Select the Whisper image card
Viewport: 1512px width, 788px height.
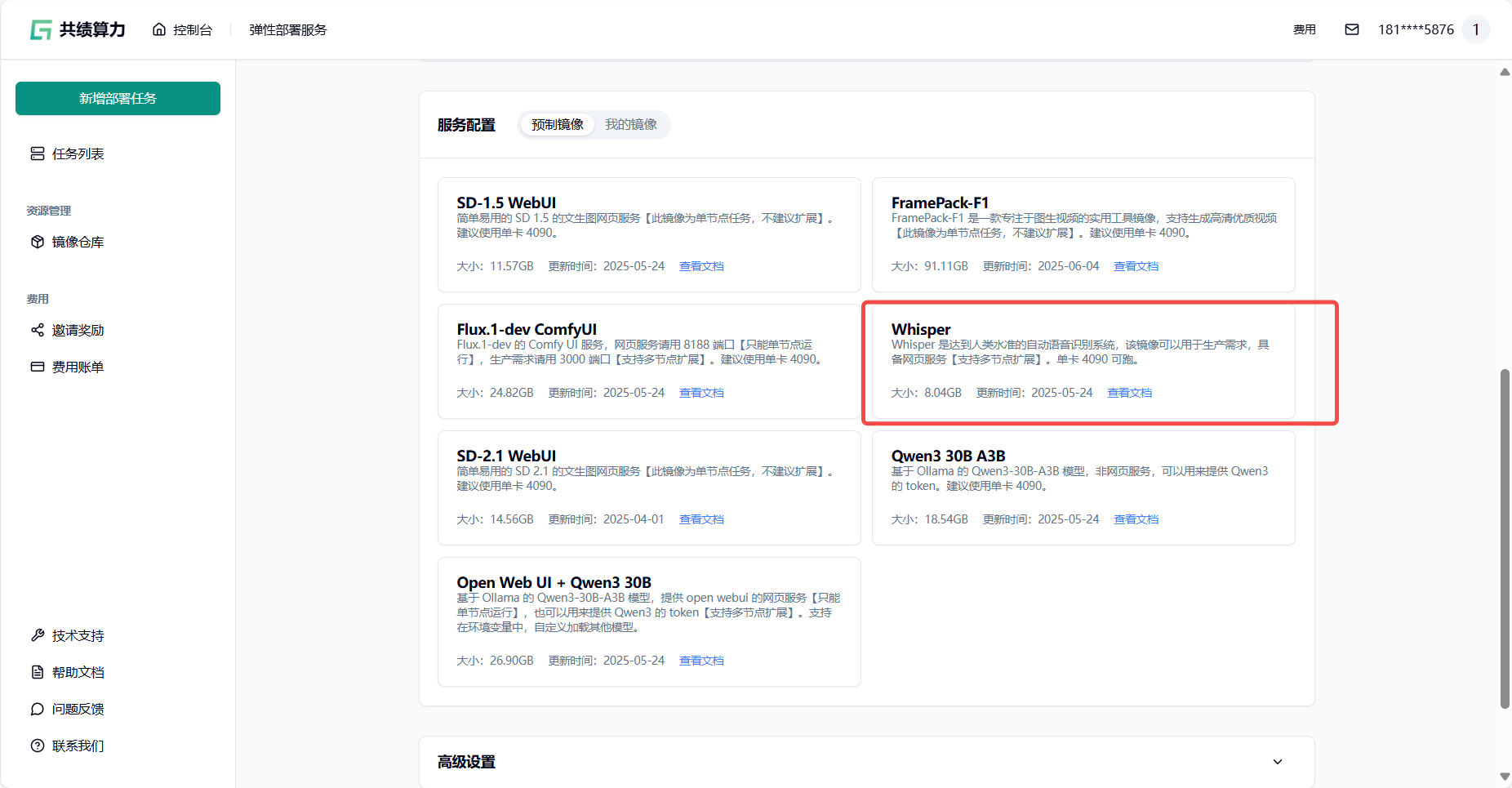1083,361
